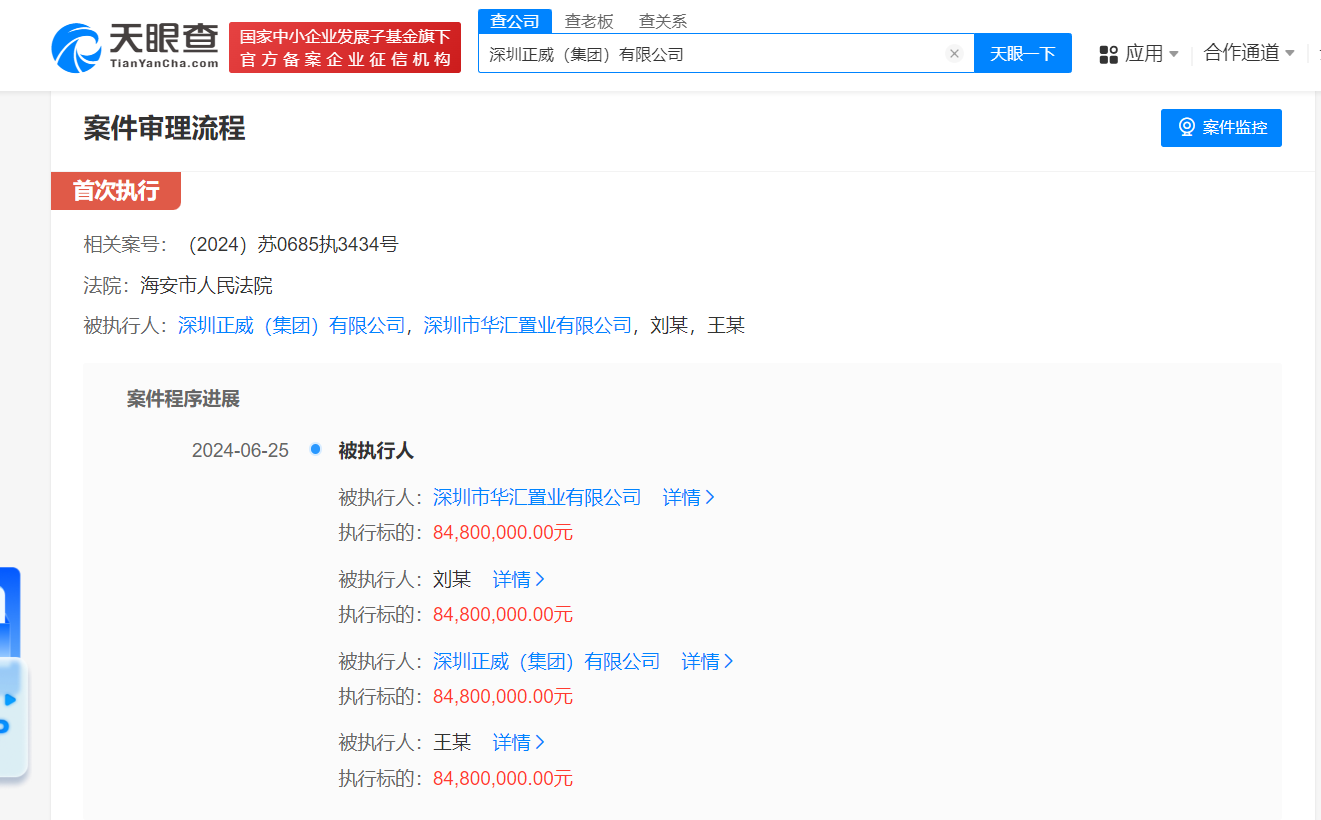1321x820 pixels.
Task: Switch to the 查老板 tab
Action: coord(590,20)
